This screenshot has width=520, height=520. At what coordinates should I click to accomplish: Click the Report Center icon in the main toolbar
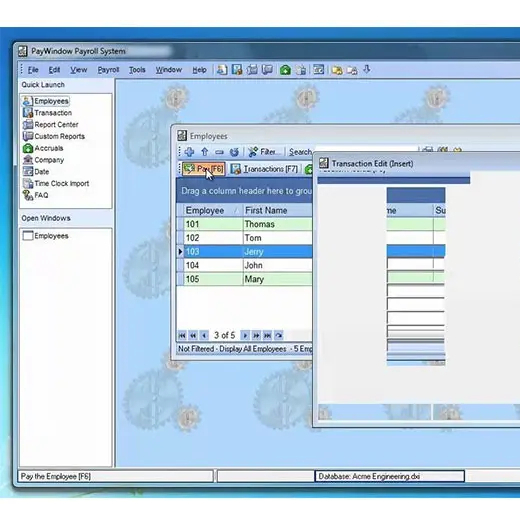click(252, 70)
